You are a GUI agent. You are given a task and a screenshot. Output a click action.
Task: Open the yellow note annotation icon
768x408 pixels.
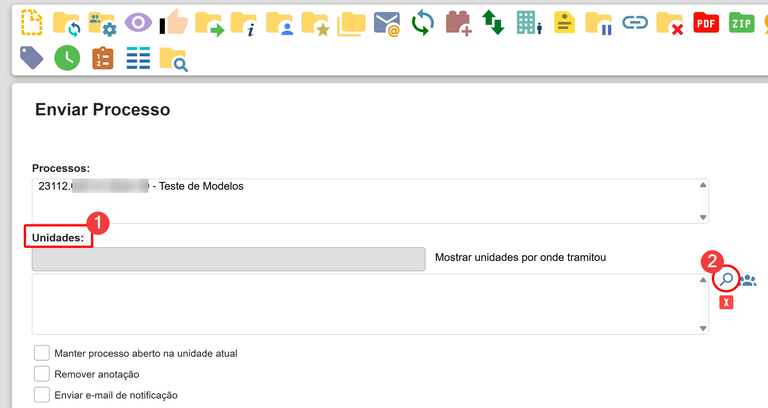(564, 23)
